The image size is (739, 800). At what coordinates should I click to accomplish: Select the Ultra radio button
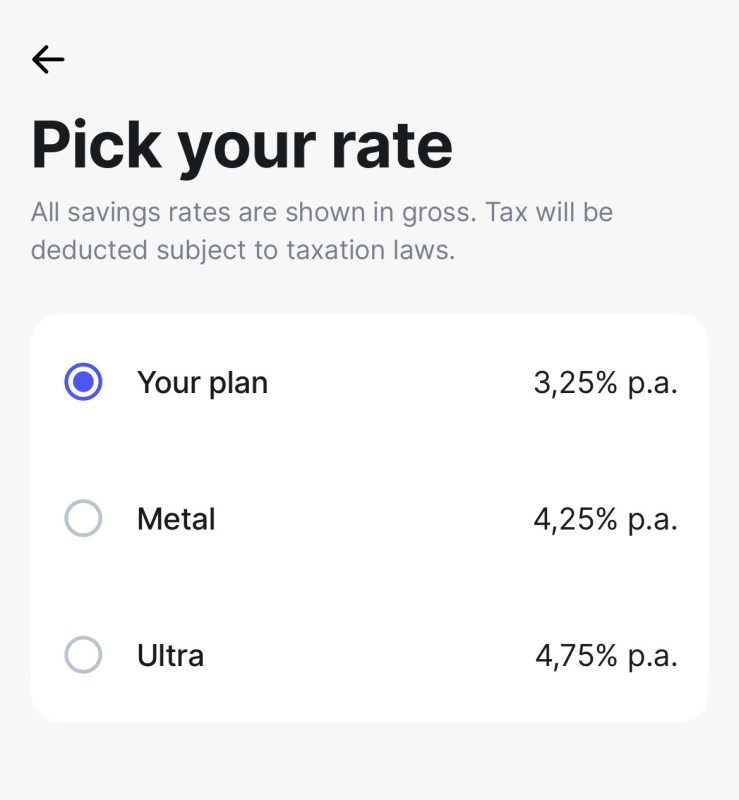tap(83, 656)
